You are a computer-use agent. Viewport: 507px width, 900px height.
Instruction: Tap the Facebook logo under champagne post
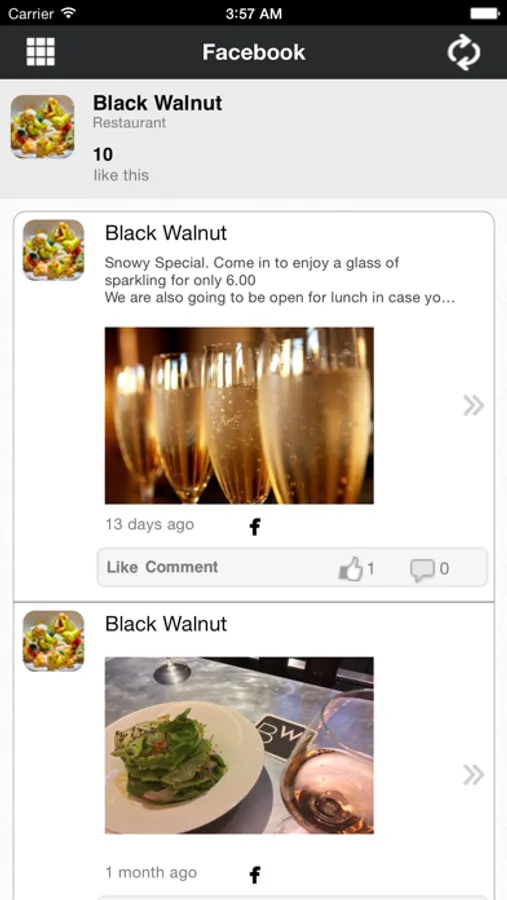pyautogui.click(x=255, y=526)
